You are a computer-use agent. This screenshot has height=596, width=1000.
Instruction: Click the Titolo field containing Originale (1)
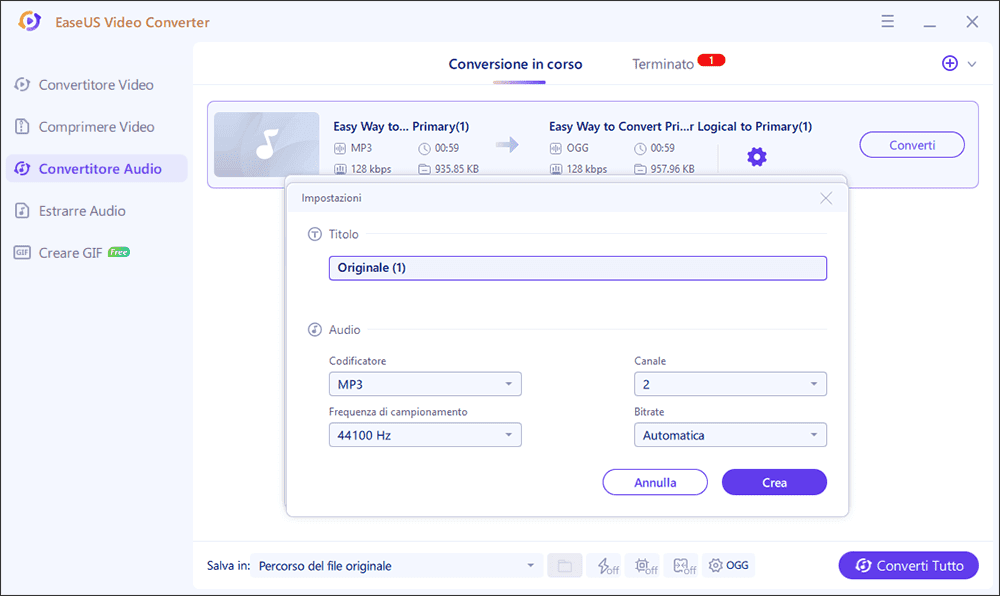[578, 268]
